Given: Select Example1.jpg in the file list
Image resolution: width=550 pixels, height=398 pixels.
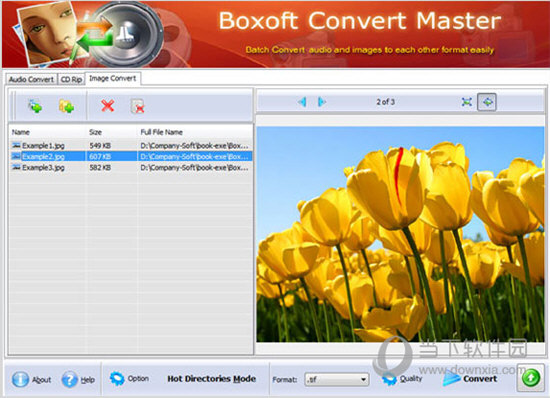Looking at the screenshot, I should point(43,146).
